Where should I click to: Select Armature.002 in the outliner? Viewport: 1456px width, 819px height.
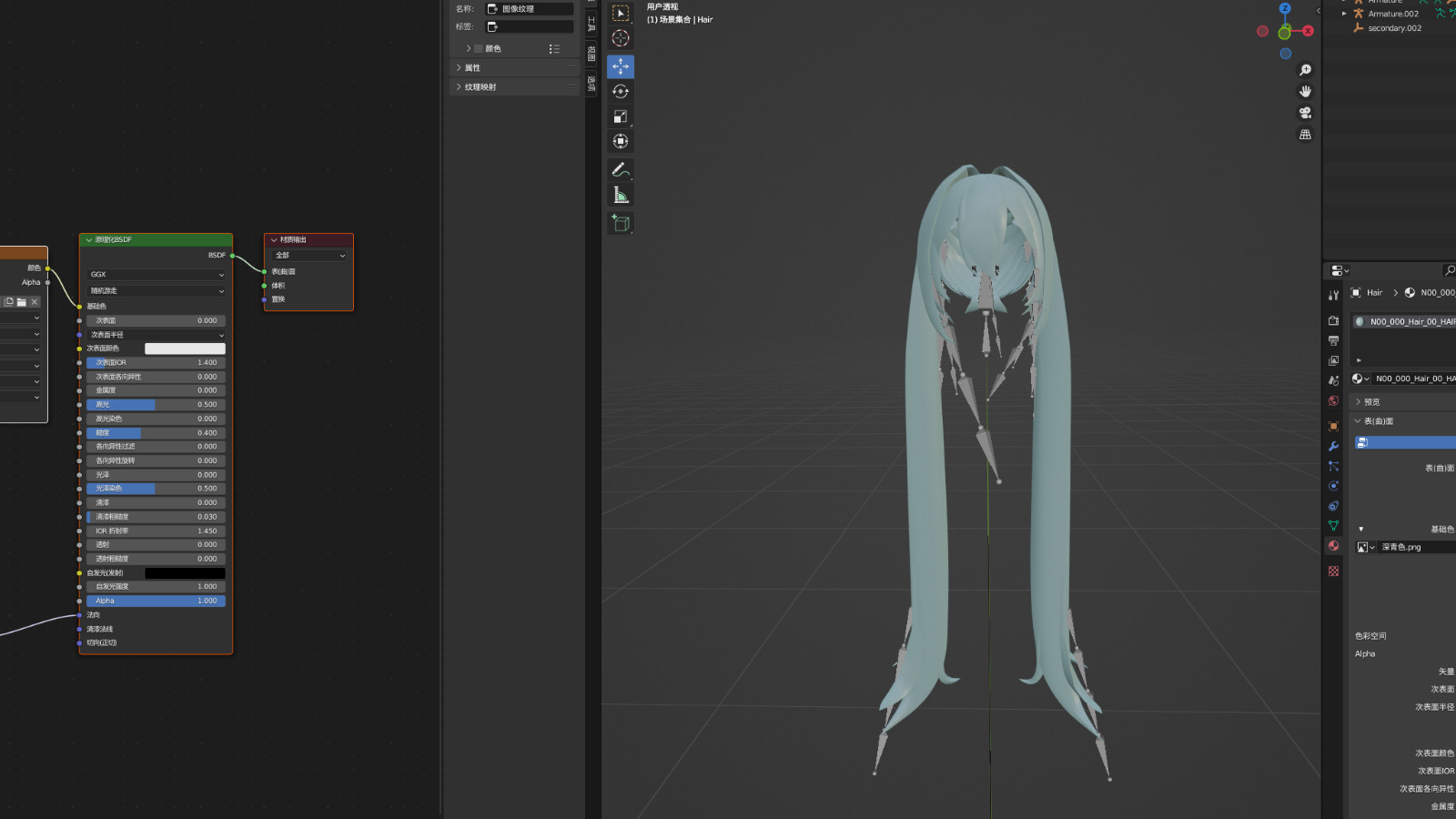pyautogui.click(x=1392, y=14)
